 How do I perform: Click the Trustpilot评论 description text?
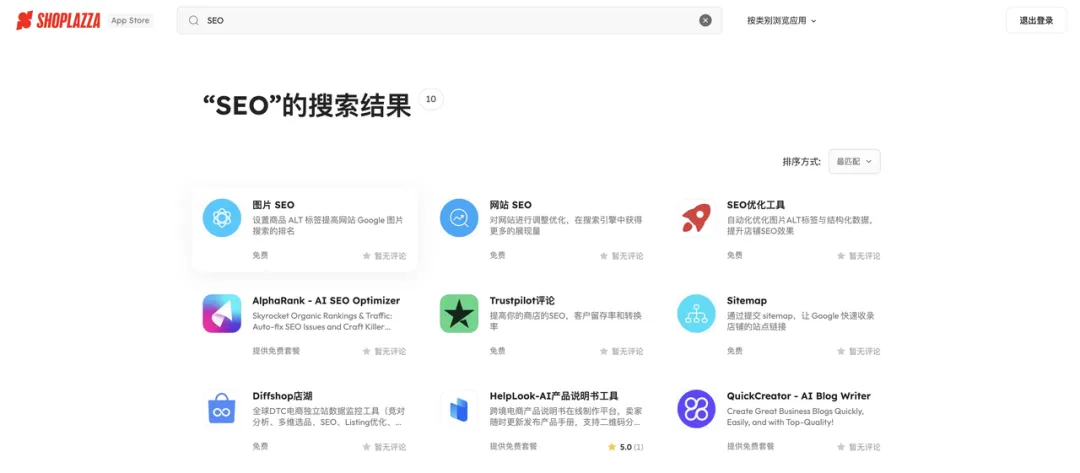(566, 322)
